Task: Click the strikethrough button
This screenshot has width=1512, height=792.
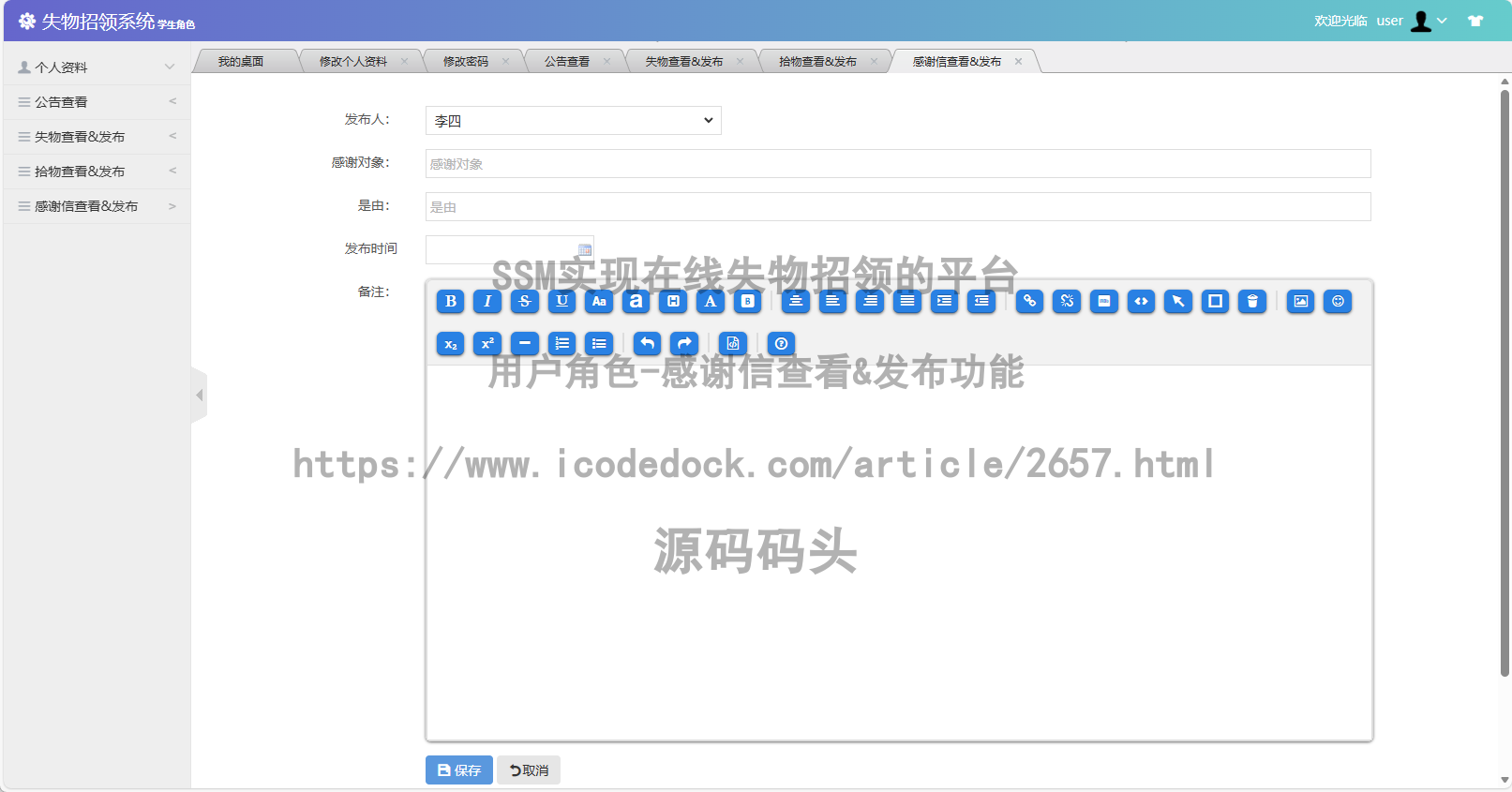Action: pos(525,301)
